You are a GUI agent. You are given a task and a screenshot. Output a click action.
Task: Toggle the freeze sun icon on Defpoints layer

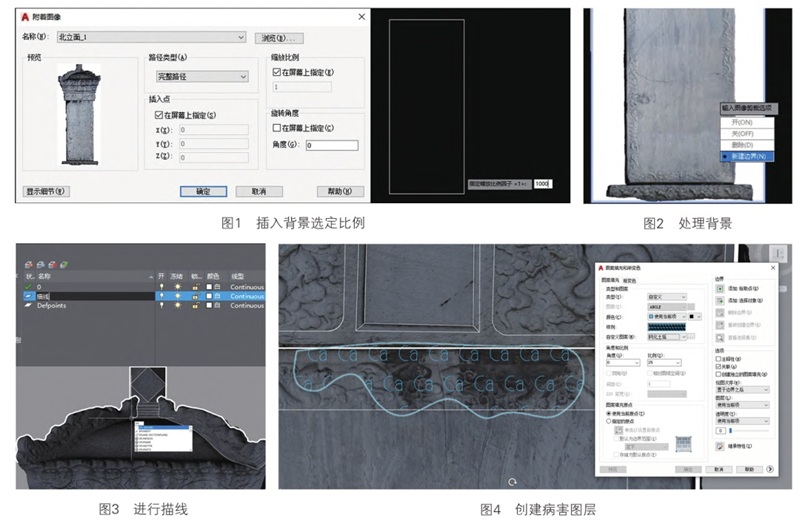click(178, 305)
